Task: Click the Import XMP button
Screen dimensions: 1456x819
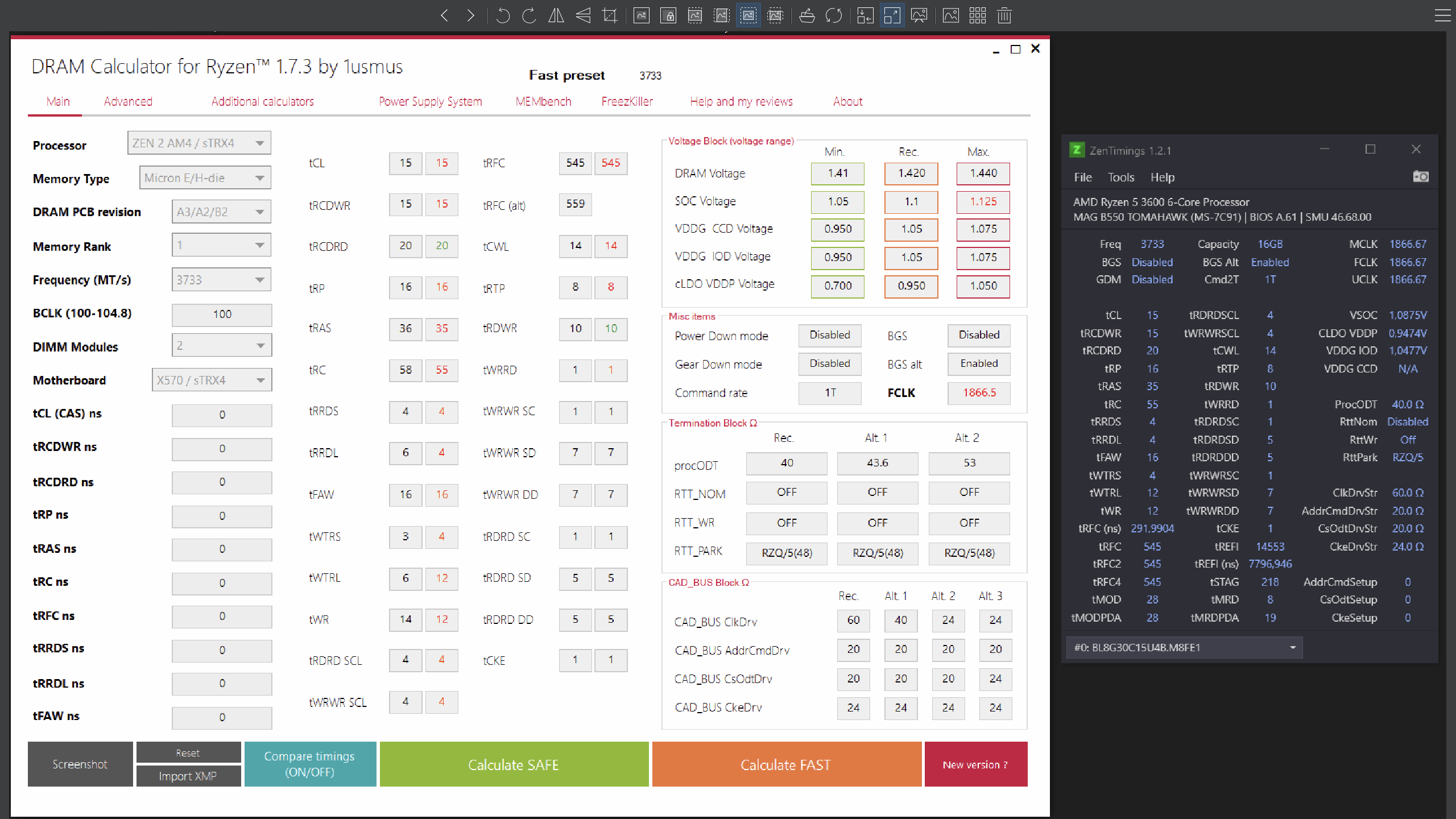Action: [188, 776]
